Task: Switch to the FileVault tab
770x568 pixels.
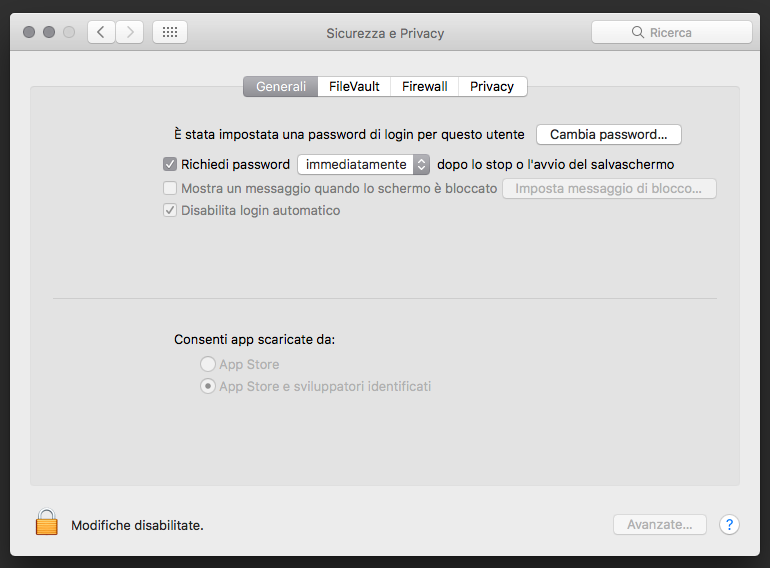Action: 354,86
